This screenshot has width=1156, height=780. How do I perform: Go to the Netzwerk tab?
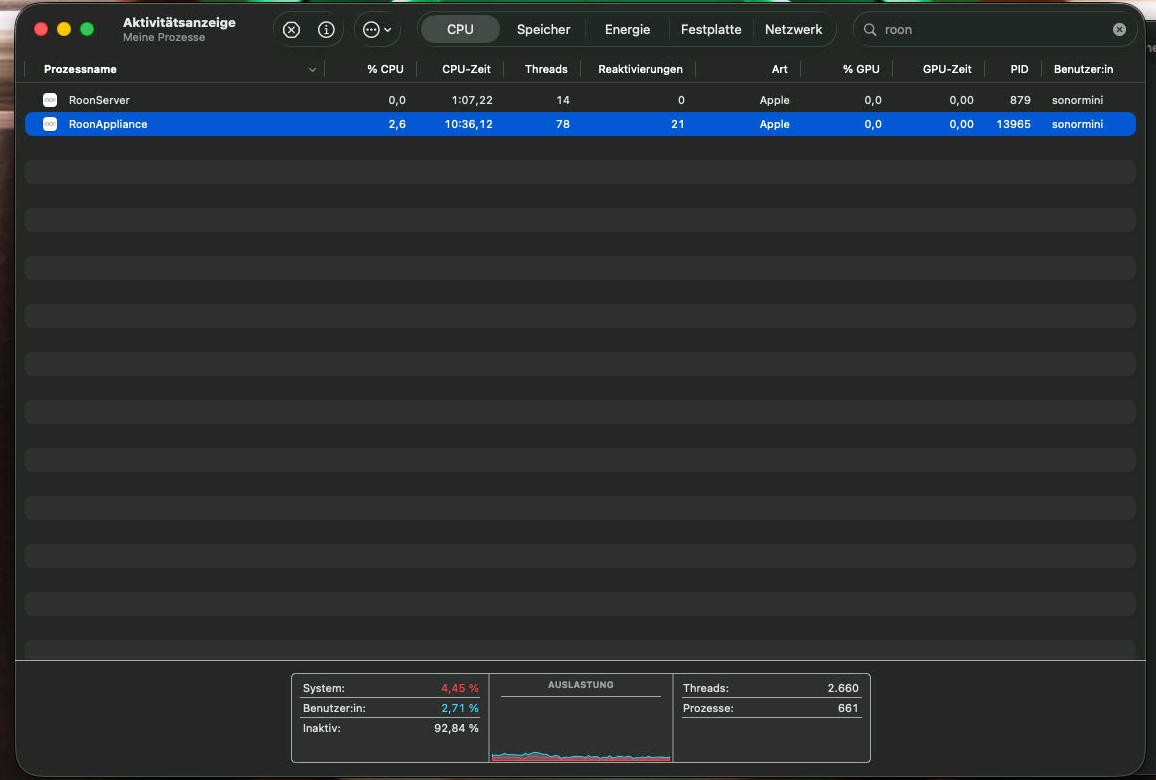click(793, 29)
